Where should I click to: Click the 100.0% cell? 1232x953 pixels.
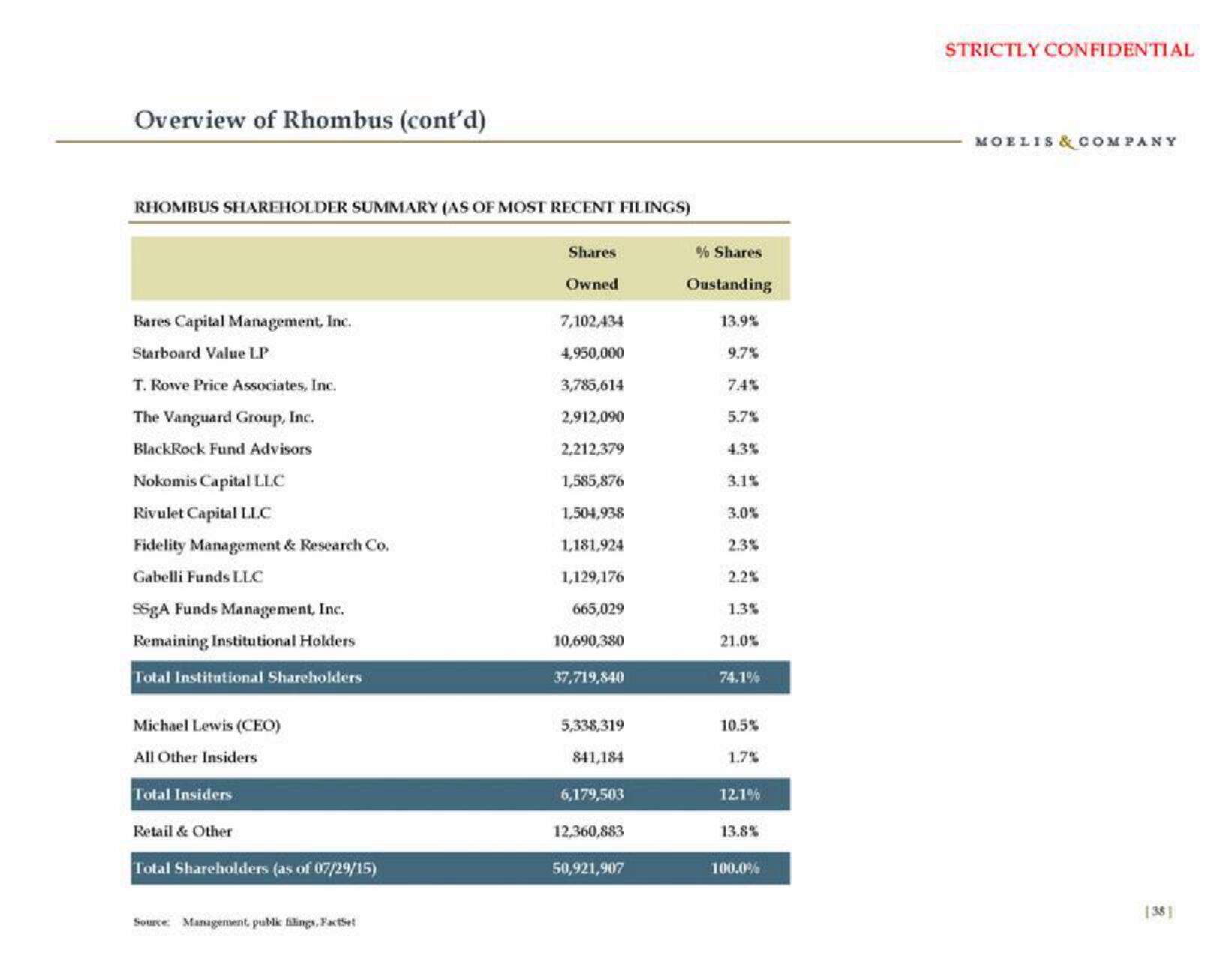coord(735,869)
